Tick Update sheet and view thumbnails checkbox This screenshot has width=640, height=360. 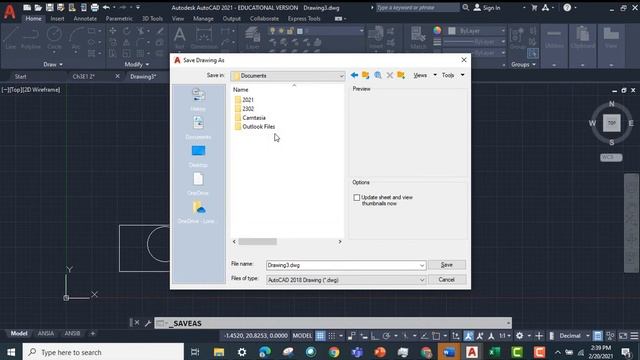[x=357, y=198]
